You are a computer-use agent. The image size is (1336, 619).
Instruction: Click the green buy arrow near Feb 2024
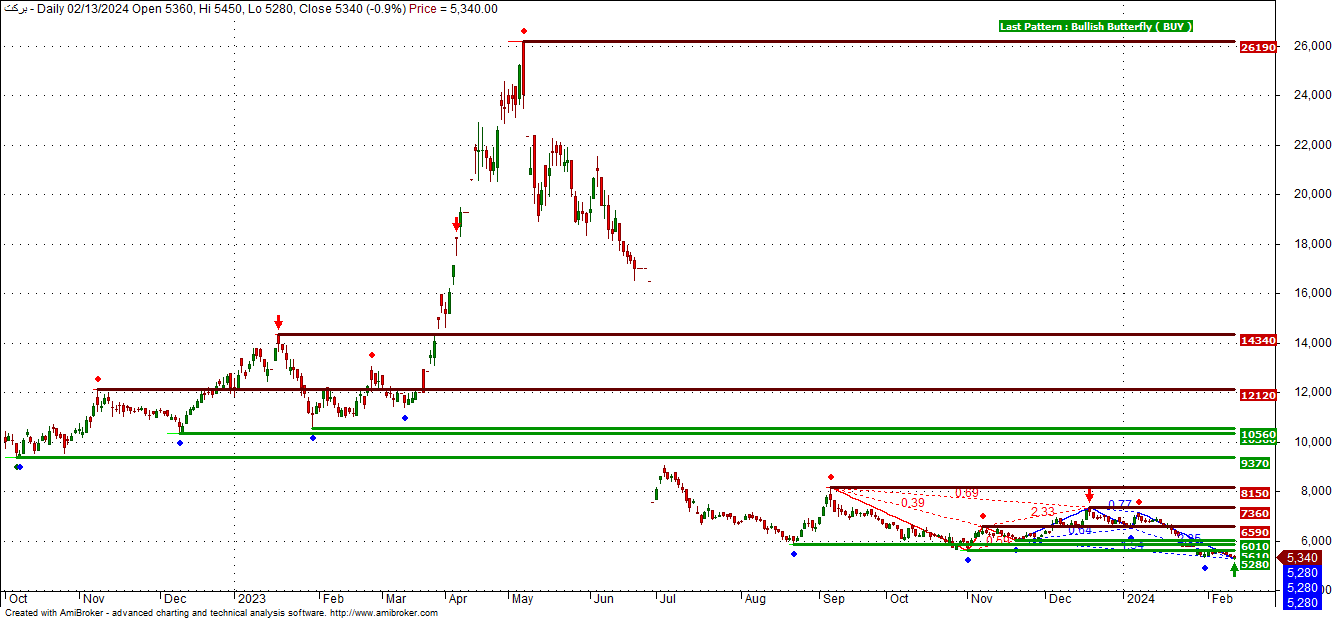point(1234,569)
